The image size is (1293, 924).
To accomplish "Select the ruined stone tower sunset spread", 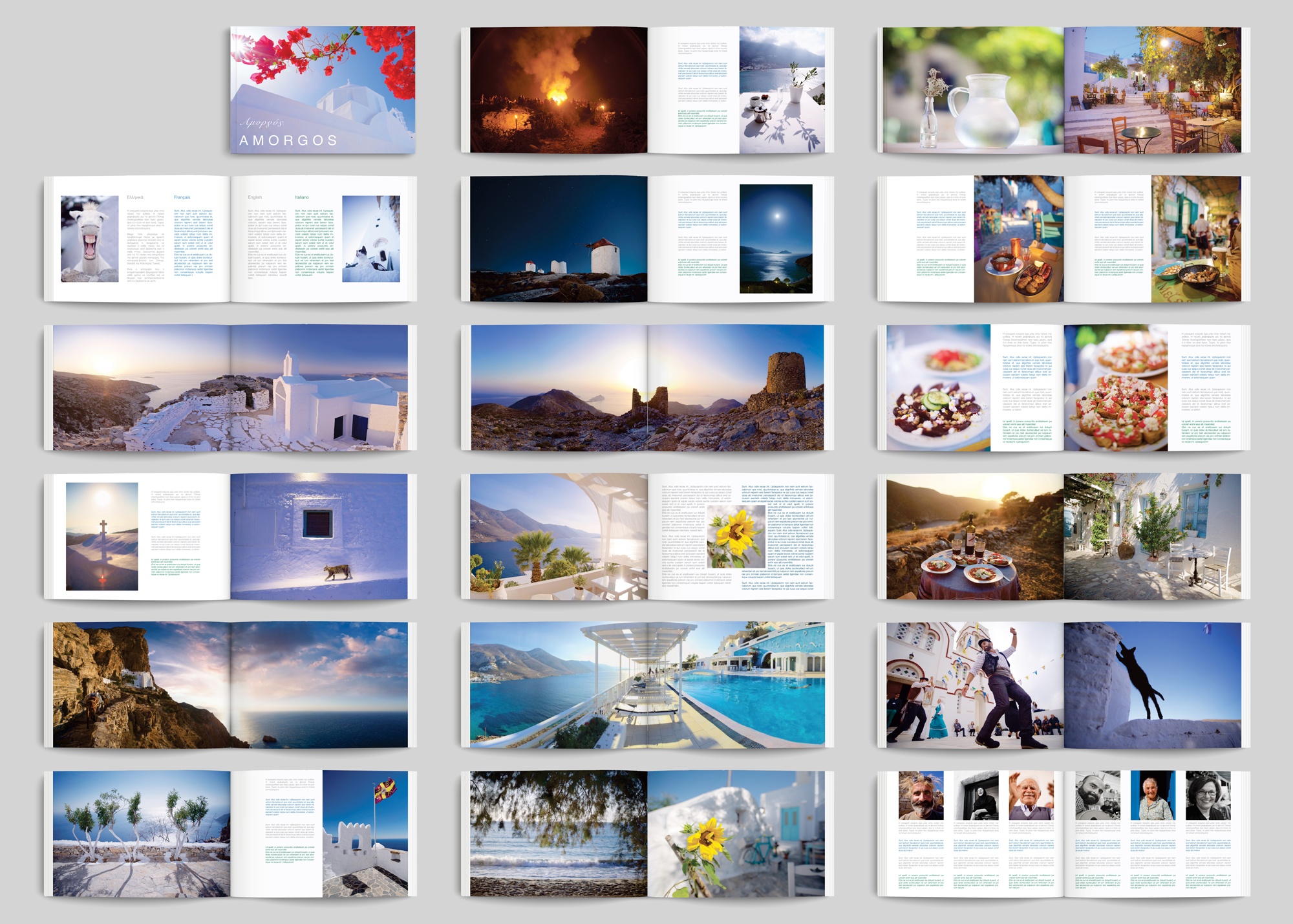I will 647,387.
